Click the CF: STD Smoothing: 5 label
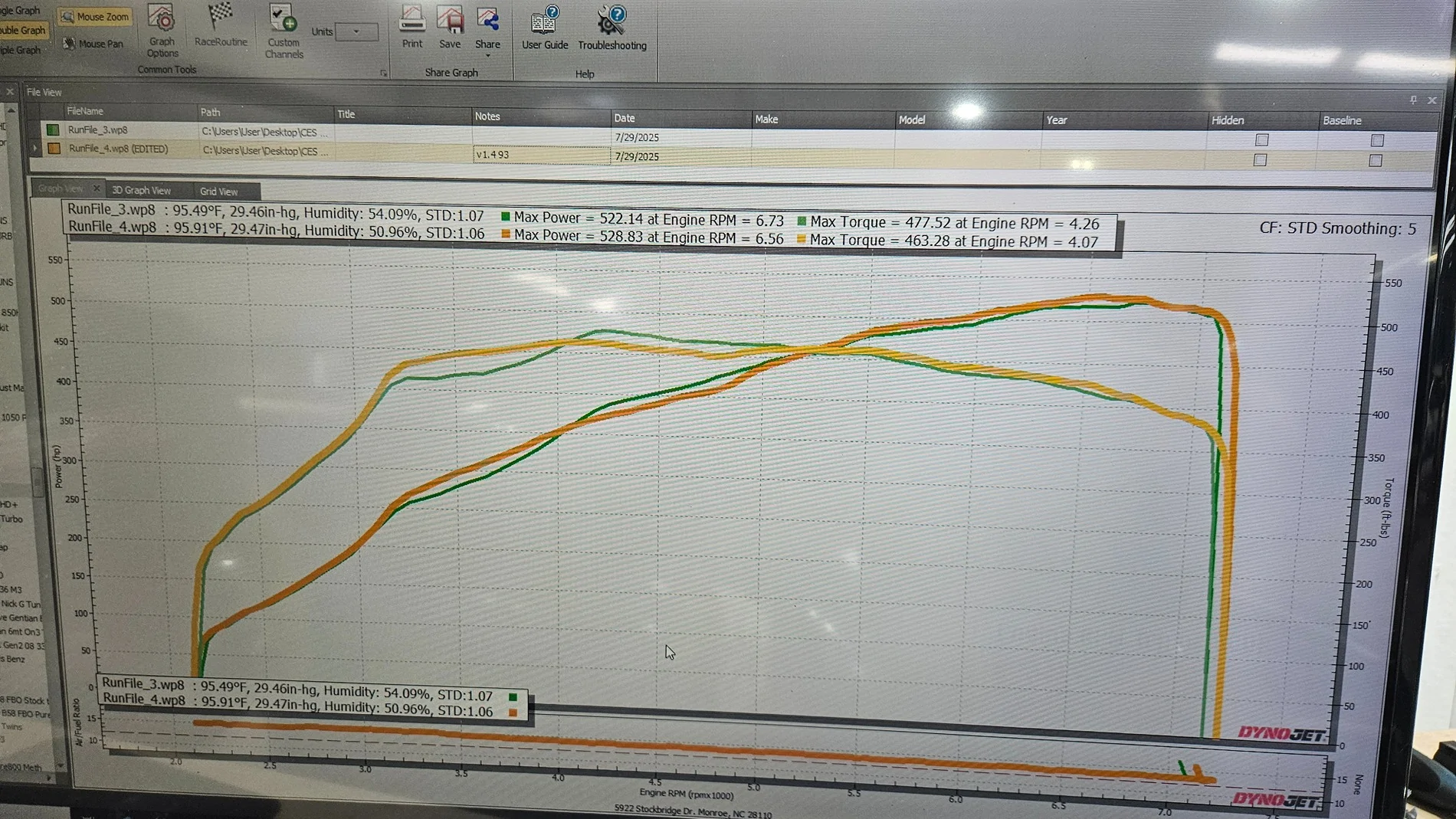 click(x=1337, y=228)
